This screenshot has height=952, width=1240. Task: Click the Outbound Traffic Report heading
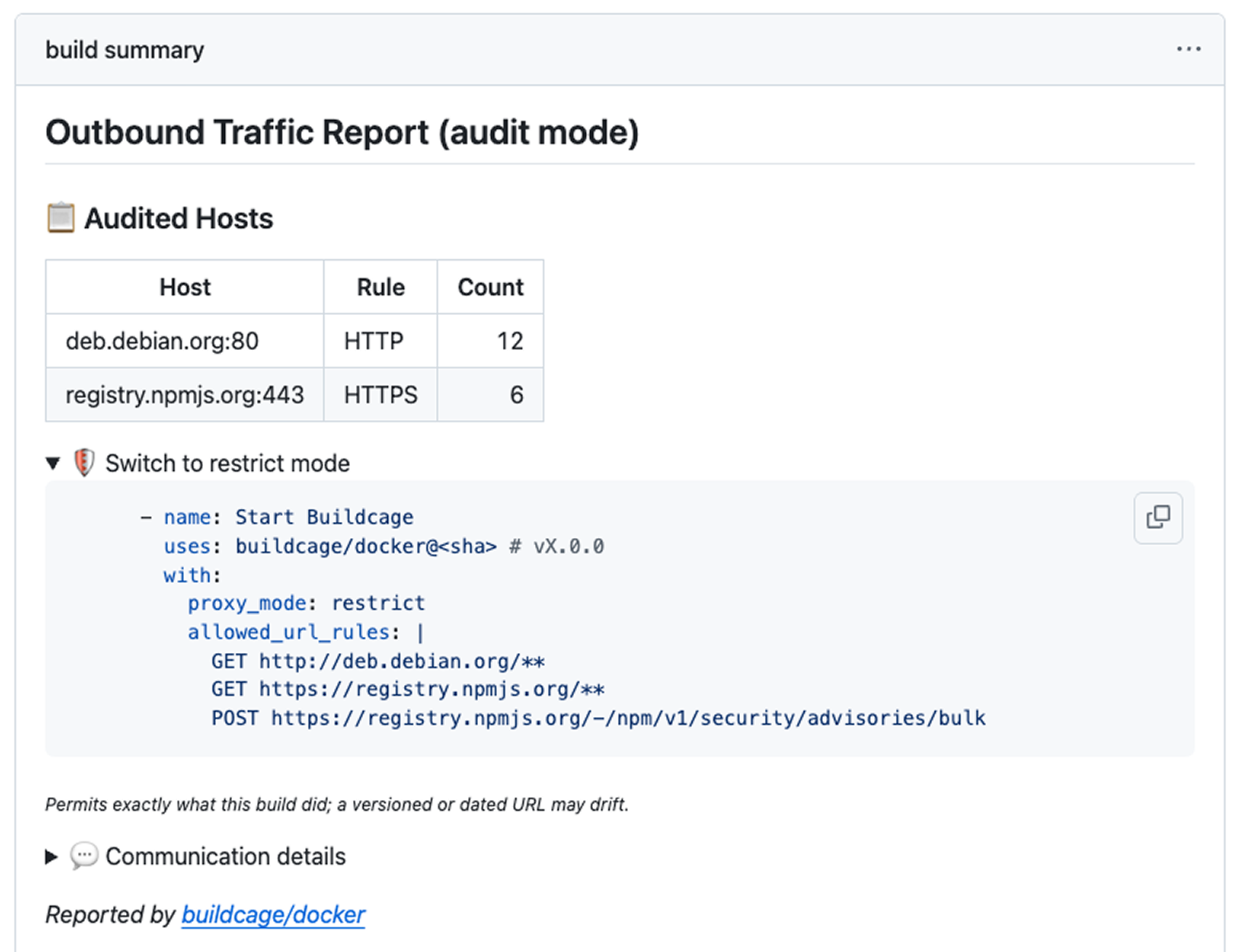coord(342,132)
